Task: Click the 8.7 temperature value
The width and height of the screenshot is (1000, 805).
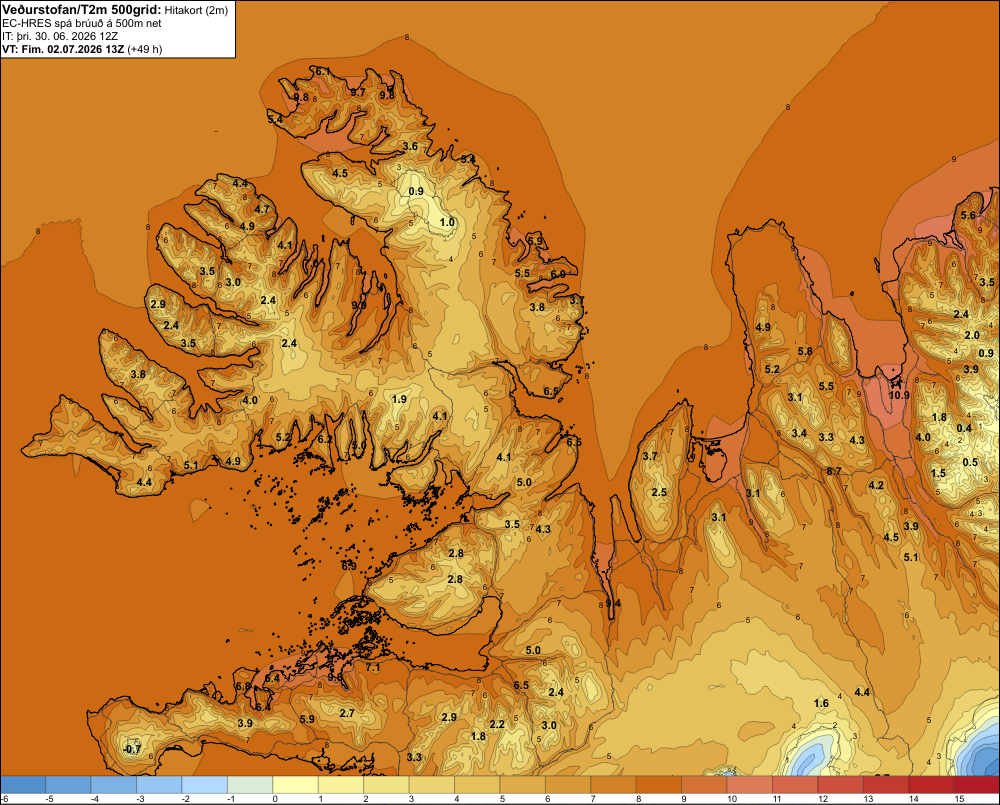Action: [834, 471]
